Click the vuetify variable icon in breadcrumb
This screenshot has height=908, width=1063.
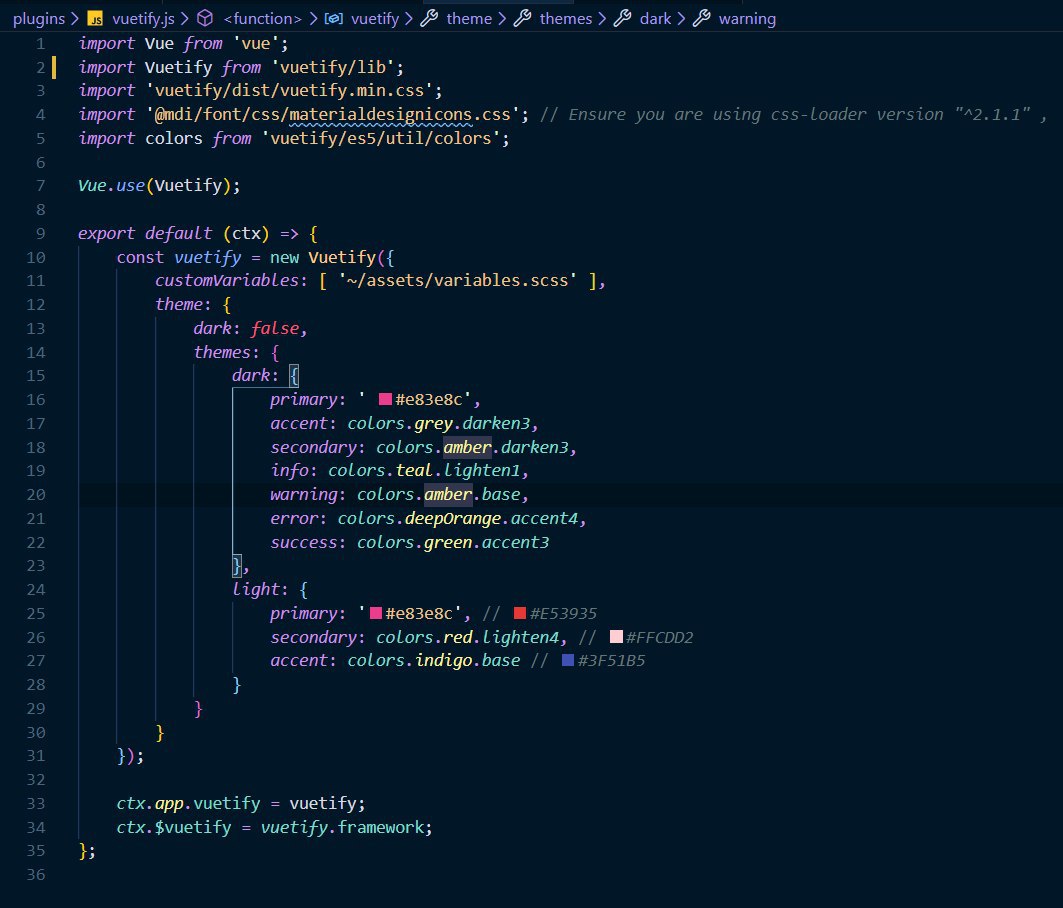[x=334, y=19]
